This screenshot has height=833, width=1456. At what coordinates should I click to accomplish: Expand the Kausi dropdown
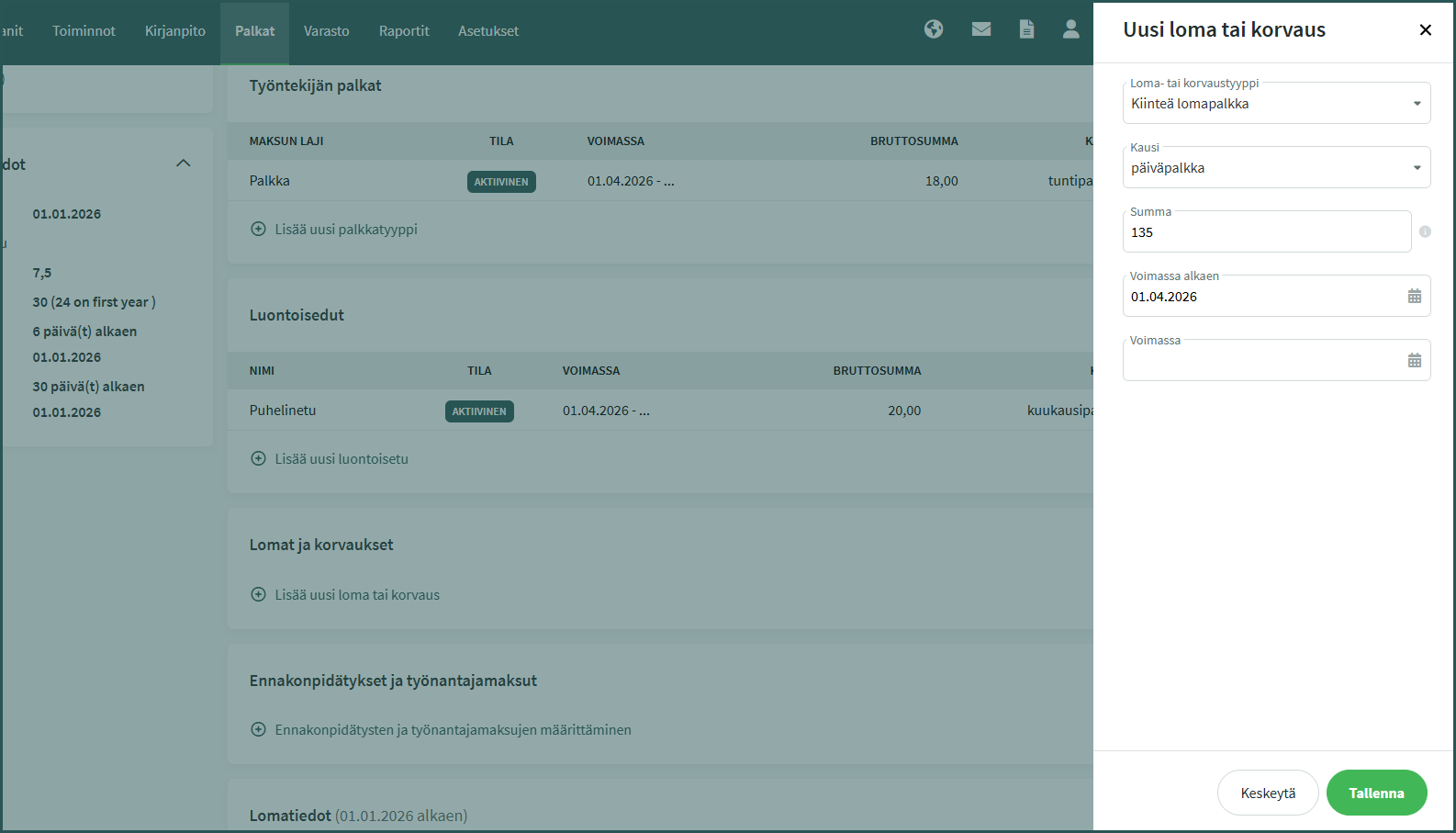(x=1276, y=168)
